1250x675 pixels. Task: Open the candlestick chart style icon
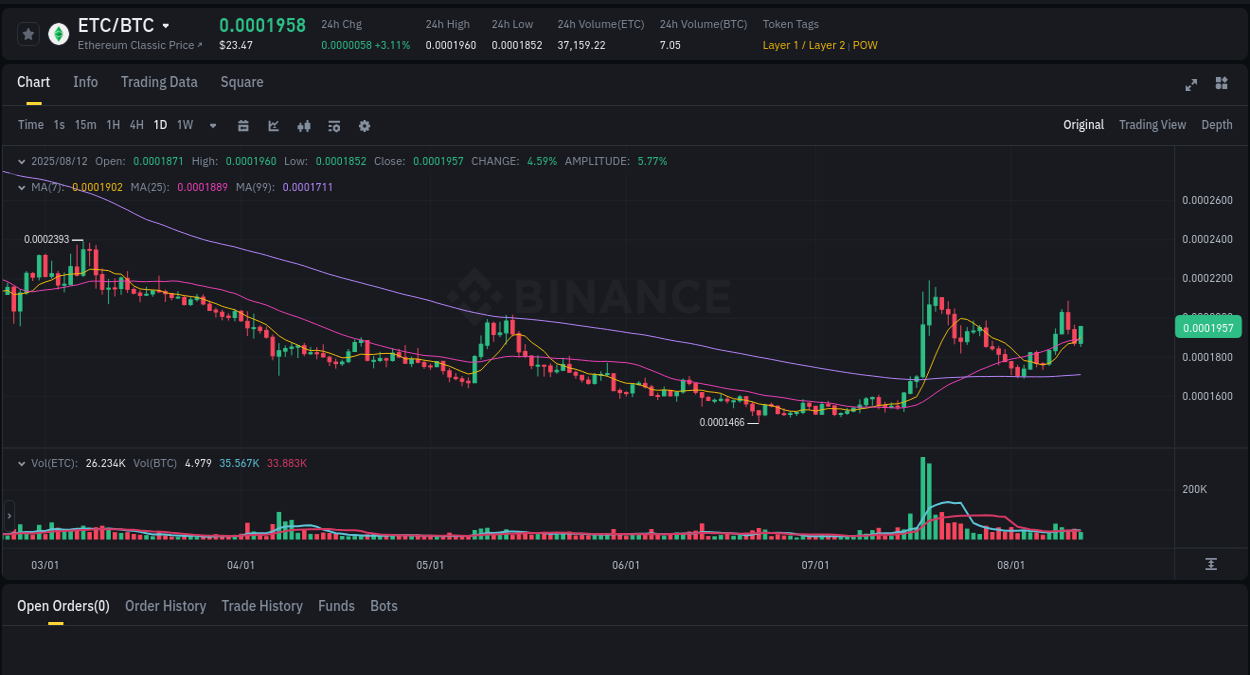pyautogui.click(x=305, y=126)
